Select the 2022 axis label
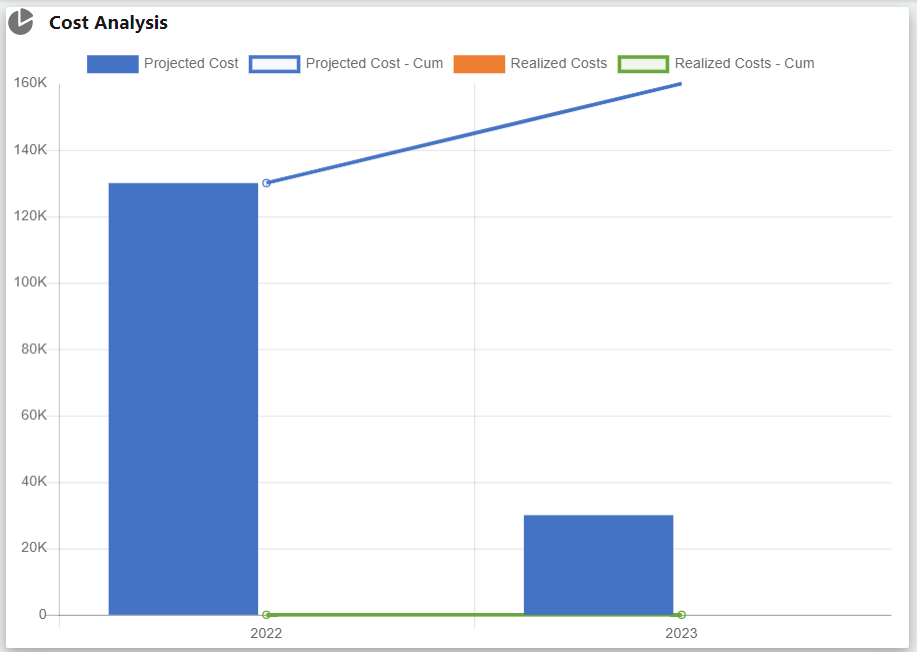This screenshot has width=917, height=652. coord(265,633)
